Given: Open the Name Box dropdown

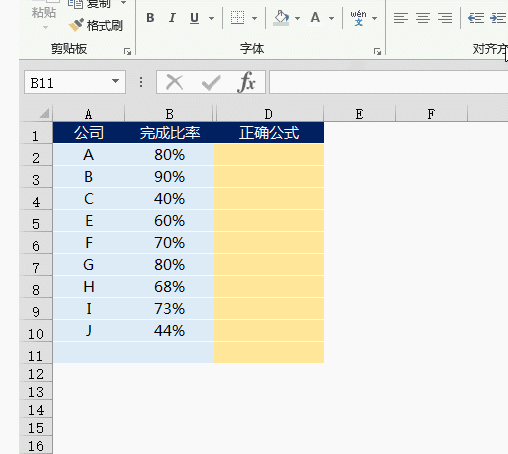Looking at the screenshot, I should [115, 81].
